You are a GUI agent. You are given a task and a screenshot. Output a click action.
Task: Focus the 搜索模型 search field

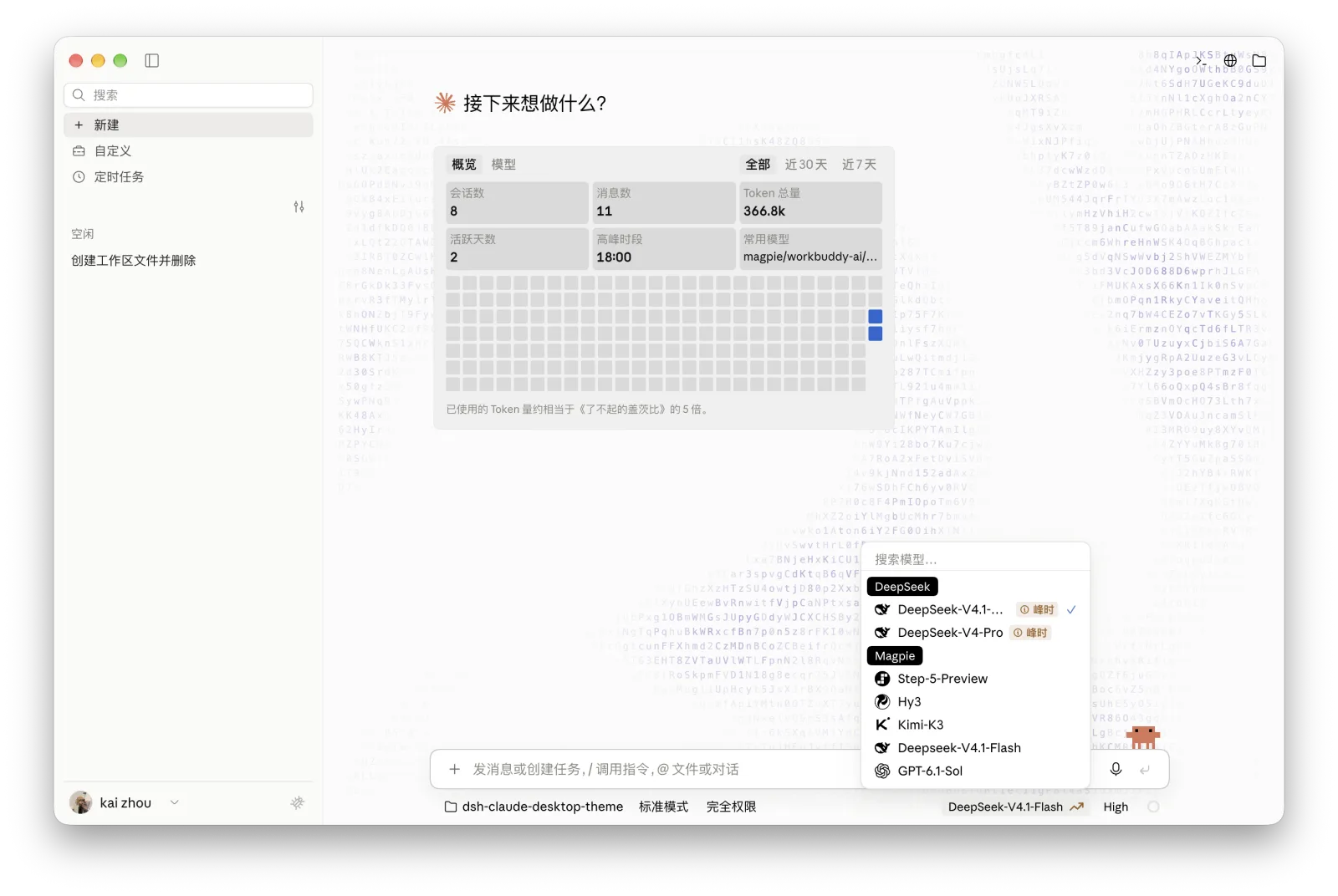click(975, 559)
